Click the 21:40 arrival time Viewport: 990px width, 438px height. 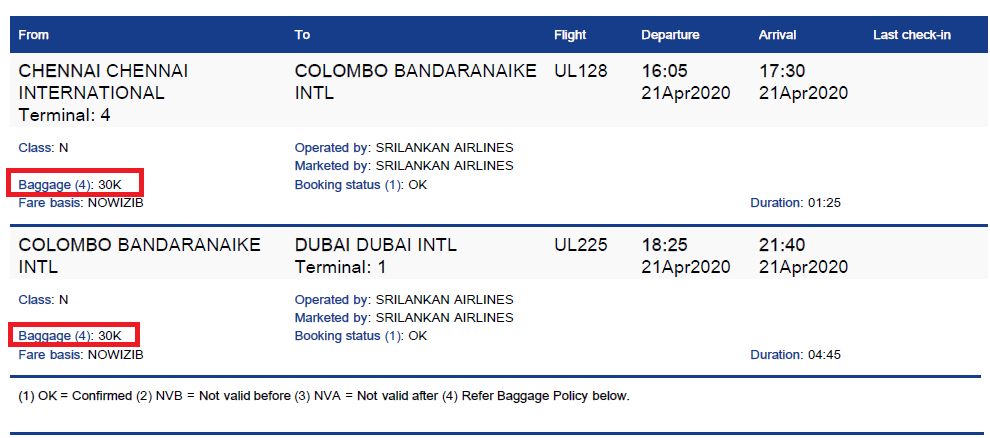pyautogui.click(x=783, y=246)
